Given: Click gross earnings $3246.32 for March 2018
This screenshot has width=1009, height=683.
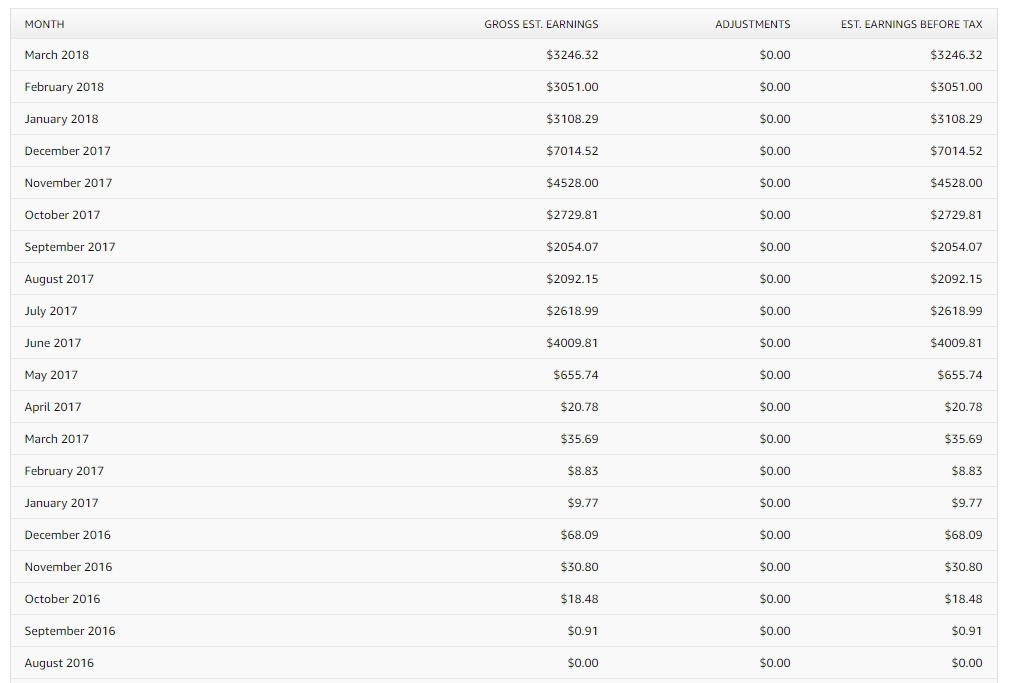Looking at the screenshot, I should [572, 55].
